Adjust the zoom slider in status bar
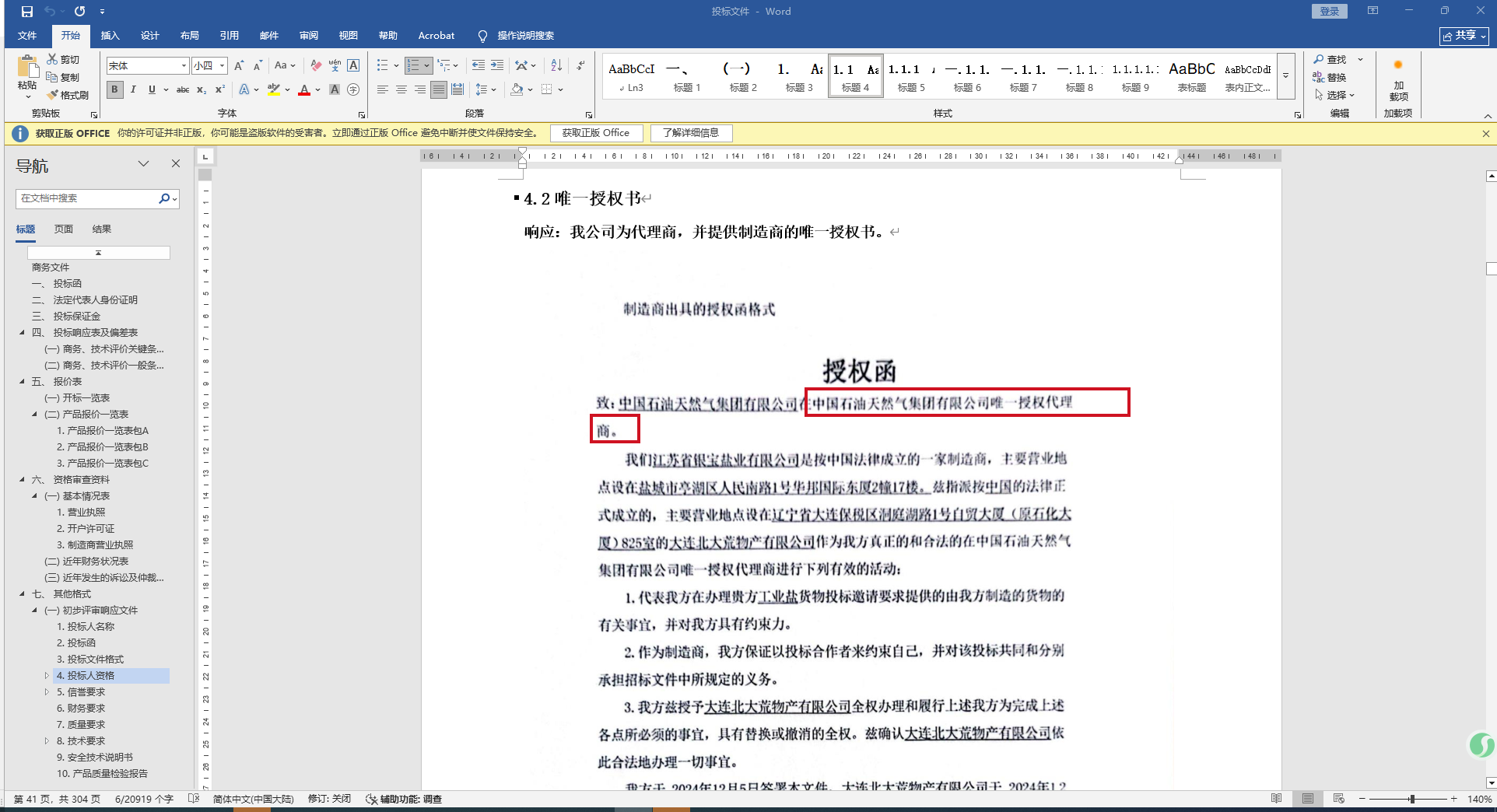This screenshot has height=812, width=1497. coord(1411,799)
